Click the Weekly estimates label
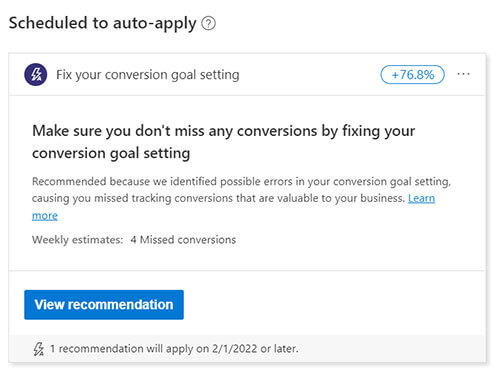 (78, 240)
